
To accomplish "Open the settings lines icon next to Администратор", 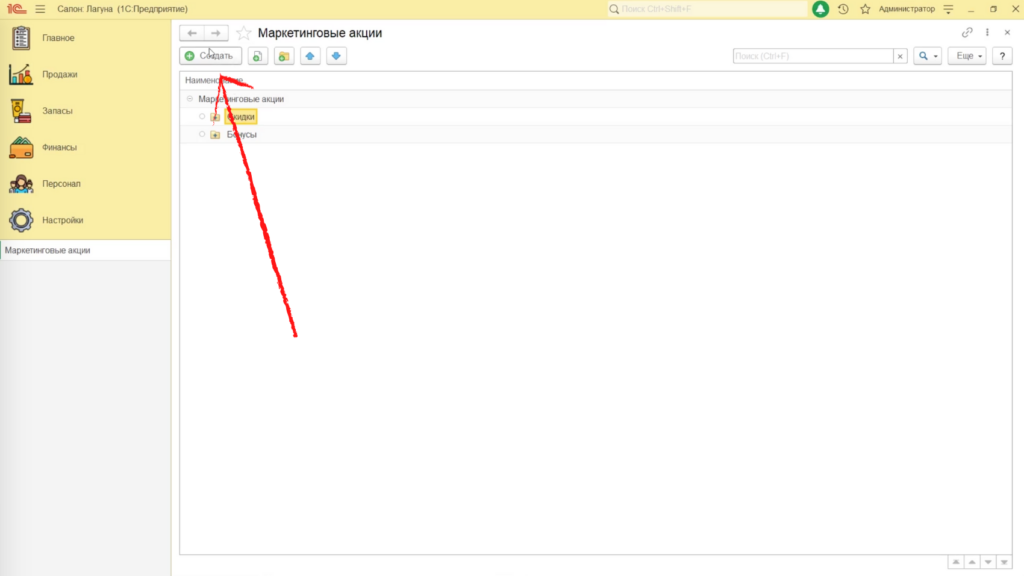I will (x=948, y=9).
